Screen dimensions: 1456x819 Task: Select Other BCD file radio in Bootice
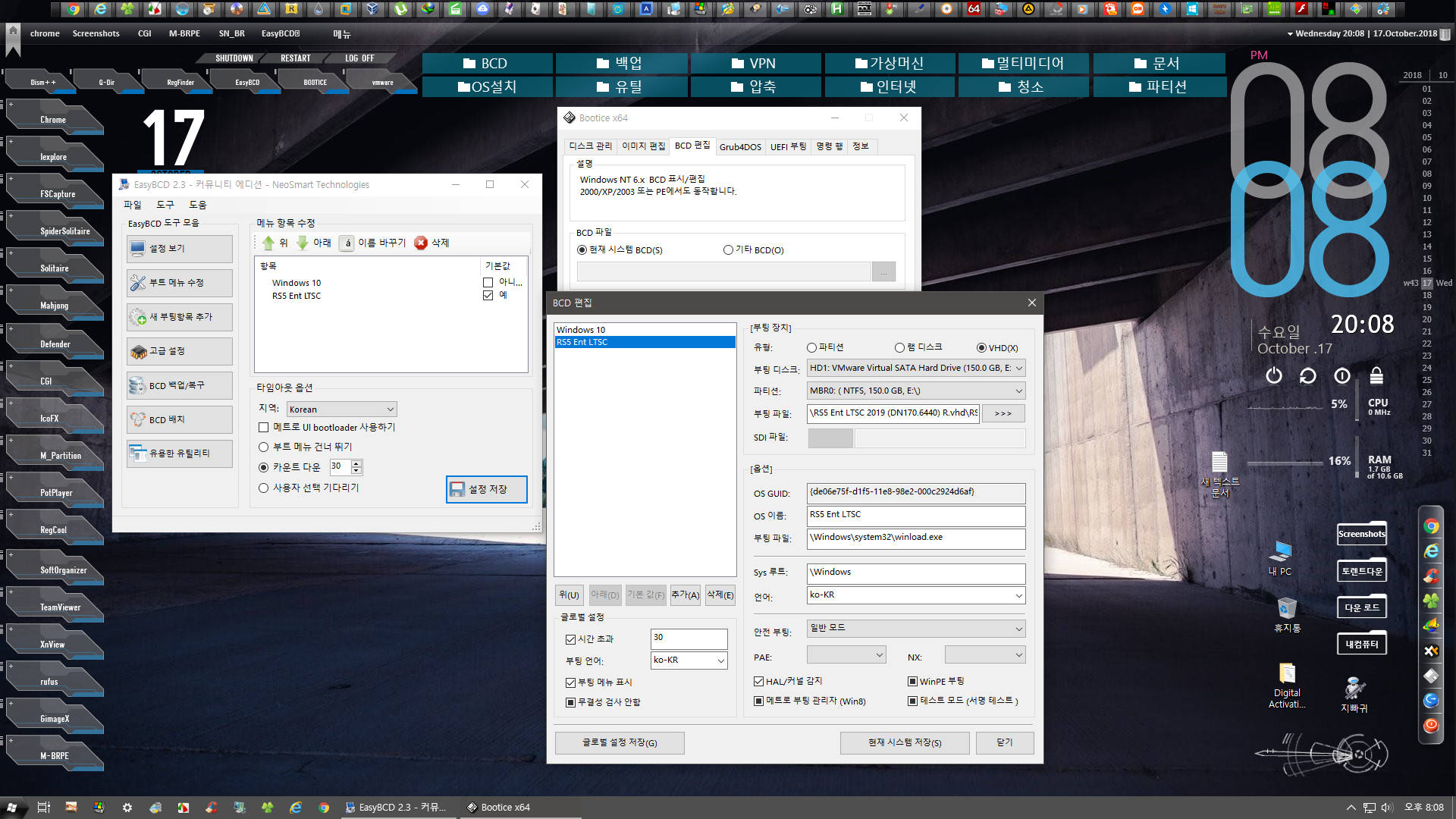click(728, 249)
